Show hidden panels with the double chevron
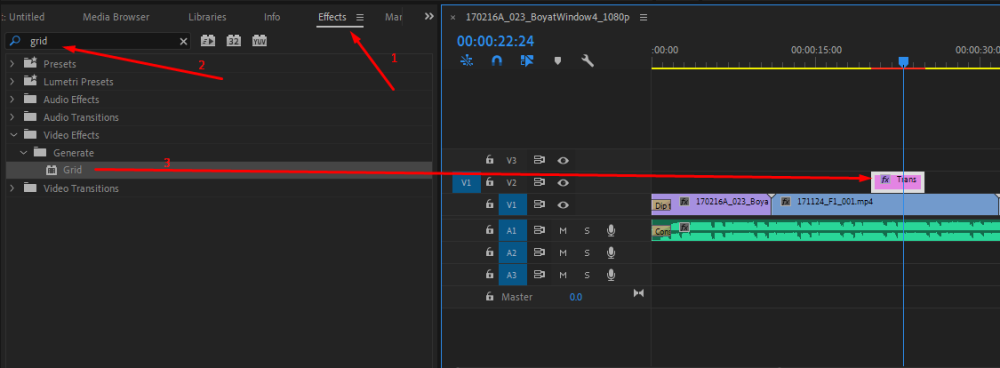The width and height of the screenshot is (1000, 368). coord(429,17)
